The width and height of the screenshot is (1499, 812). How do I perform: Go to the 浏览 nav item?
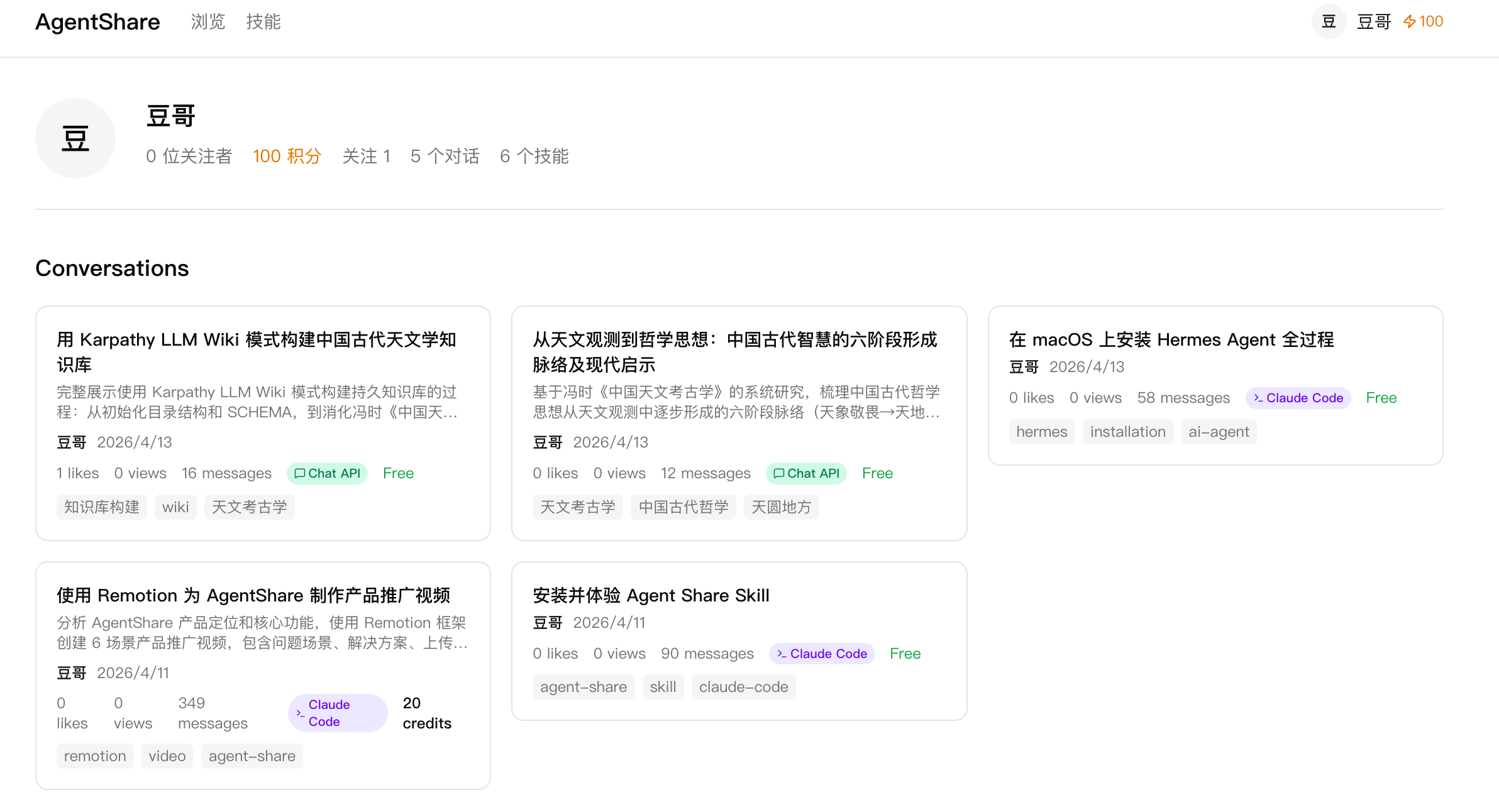point(208,22)
